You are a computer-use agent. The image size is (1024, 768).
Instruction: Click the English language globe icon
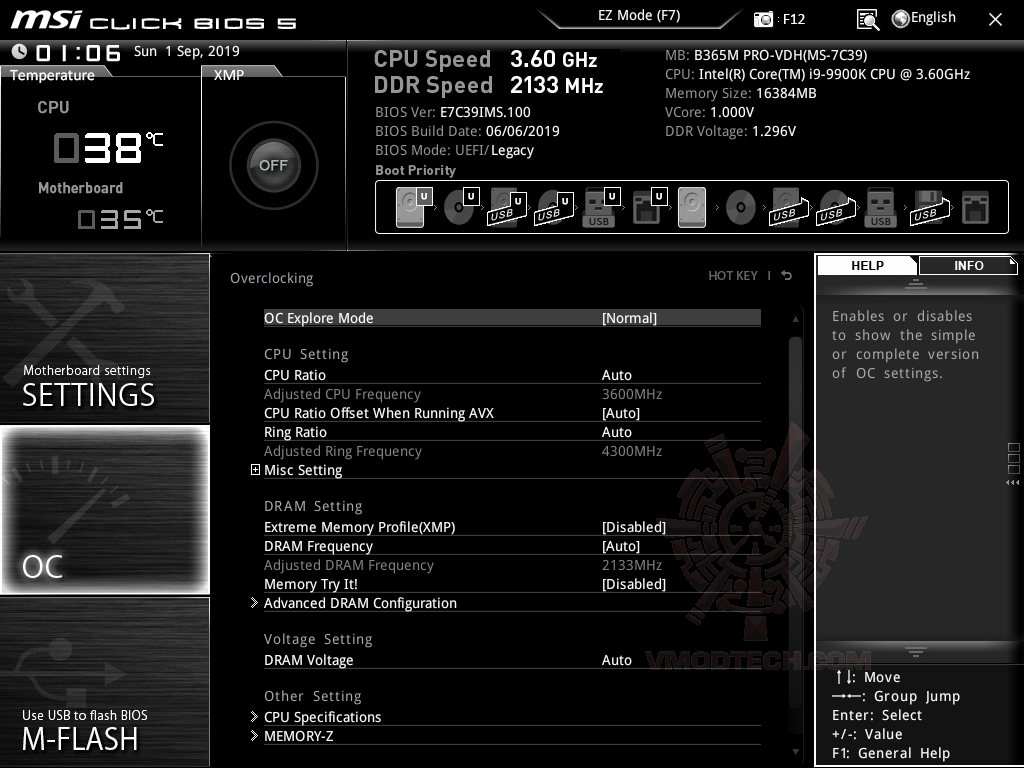pyautogui.click(x=903, y=17)
